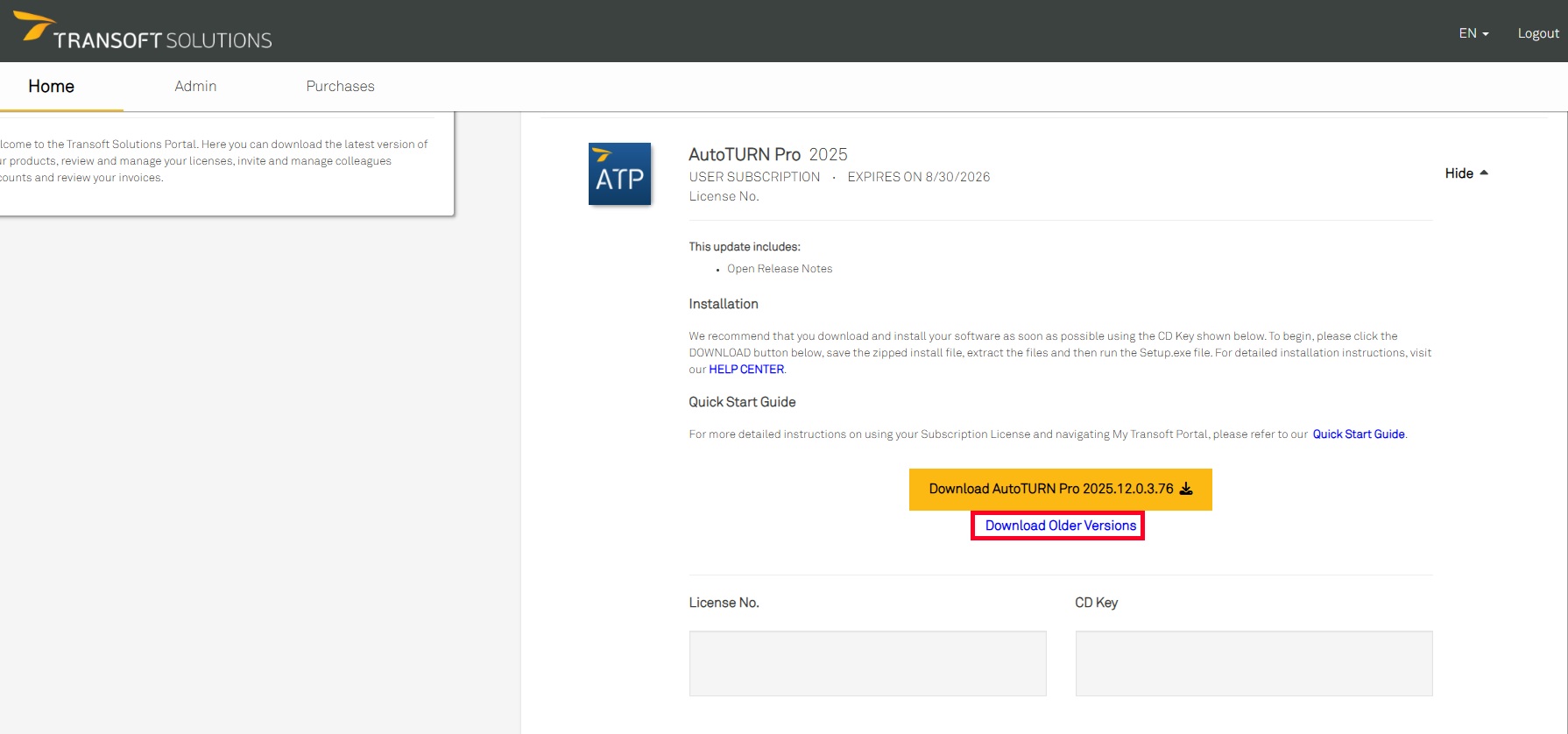This screenshot has width=1568, height=734.
Task: Visit the HELP CENTER link
Action: [x=746, y=370]
